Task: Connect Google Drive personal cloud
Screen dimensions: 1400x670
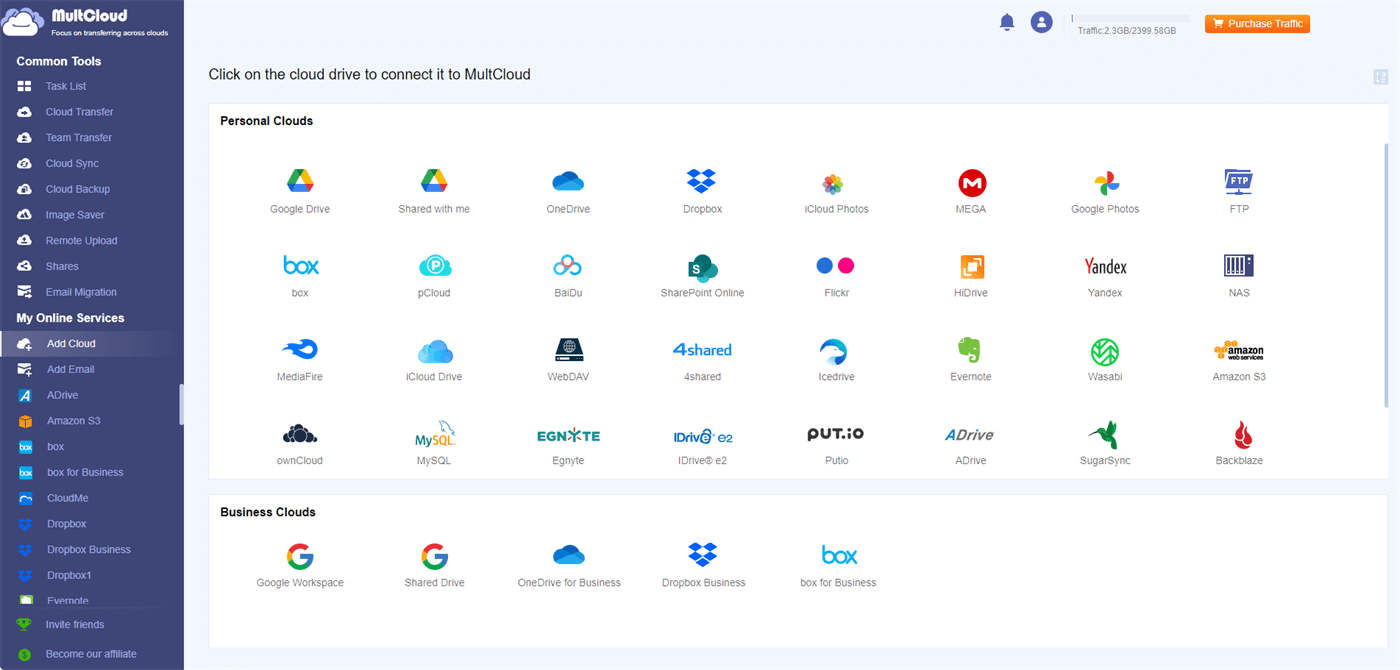Action: (x=300, y=191)
